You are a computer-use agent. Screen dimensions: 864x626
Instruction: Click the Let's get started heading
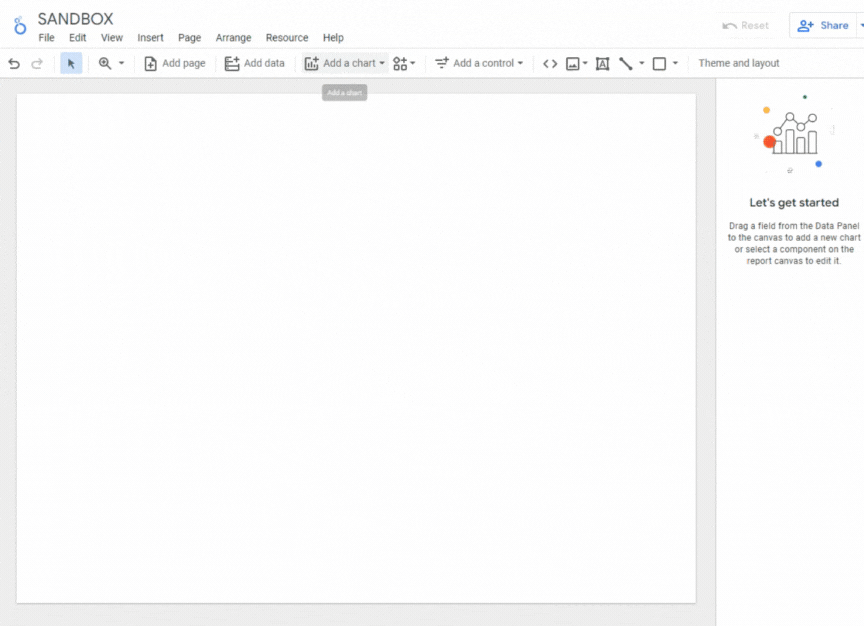pyautogui.click(x=793, y=203)
